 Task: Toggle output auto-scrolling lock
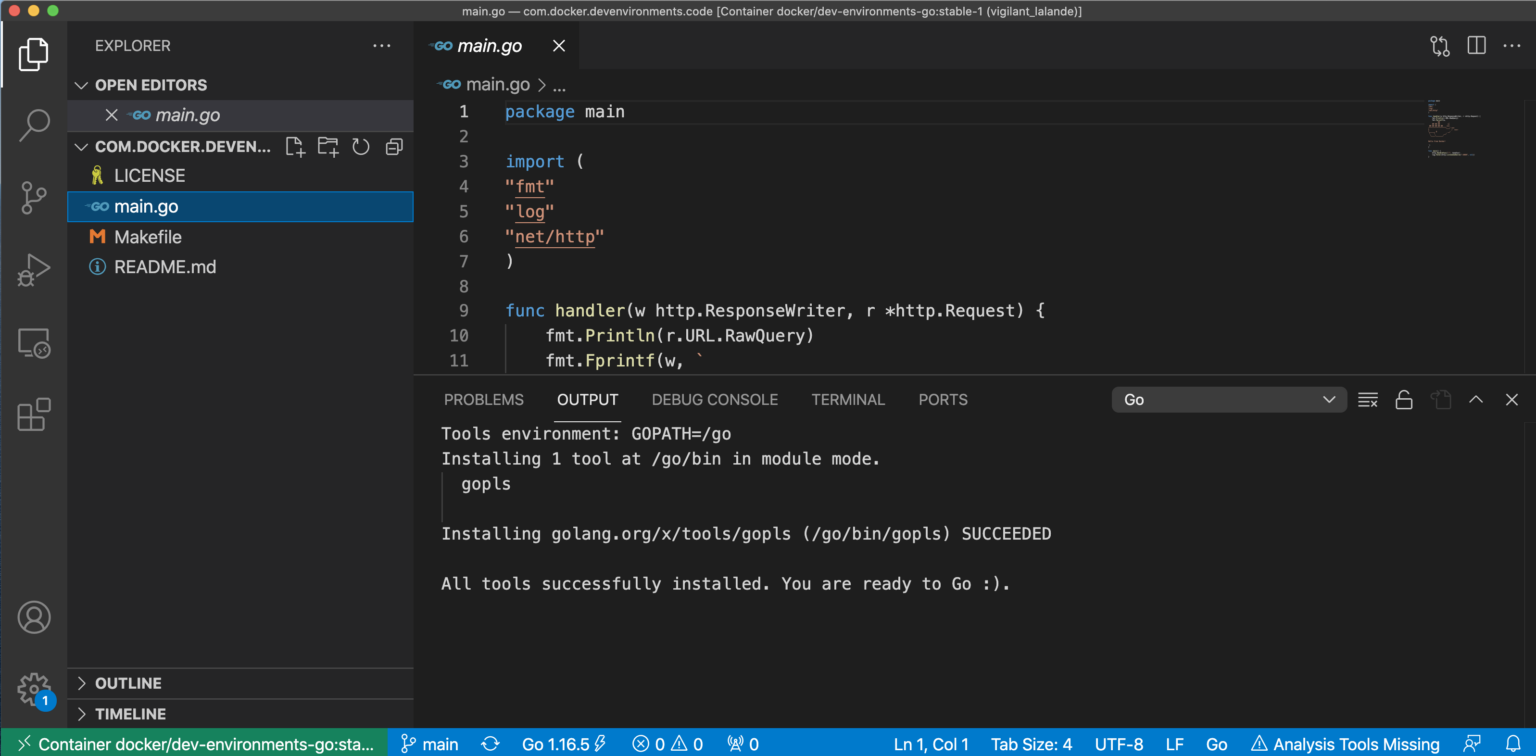click(1403, 399)
